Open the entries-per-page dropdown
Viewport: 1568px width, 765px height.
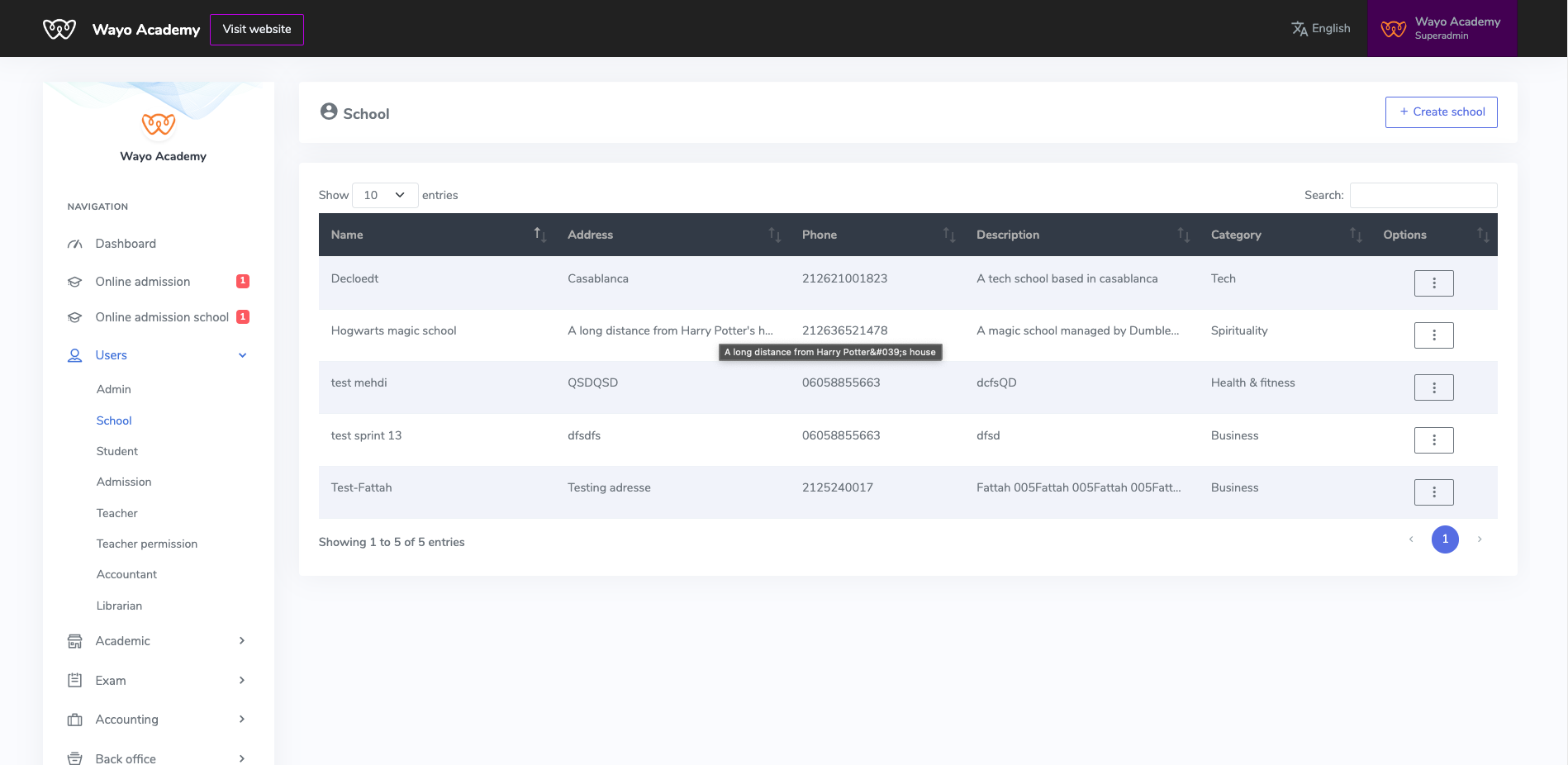point(384,195)
